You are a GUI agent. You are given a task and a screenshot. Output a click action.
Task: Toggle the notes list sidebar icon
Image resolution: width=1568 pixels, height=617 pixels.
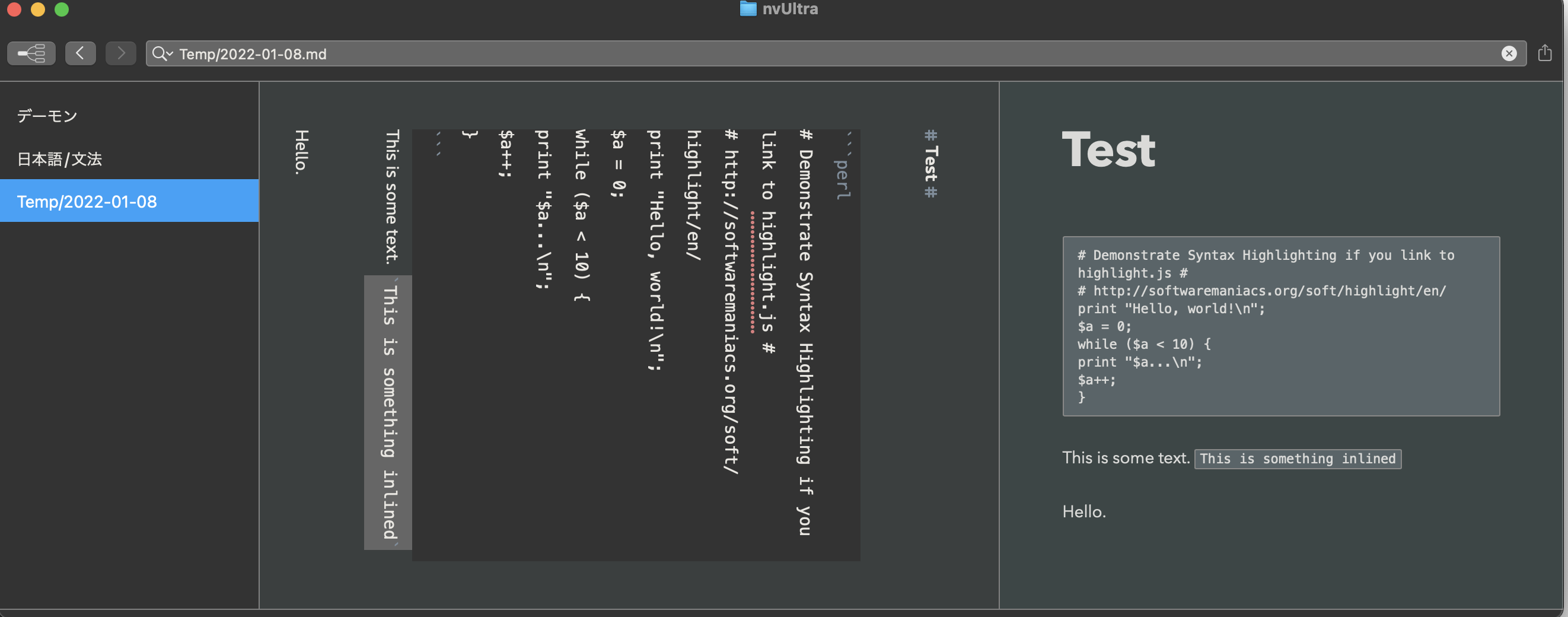tap(31, 53)
